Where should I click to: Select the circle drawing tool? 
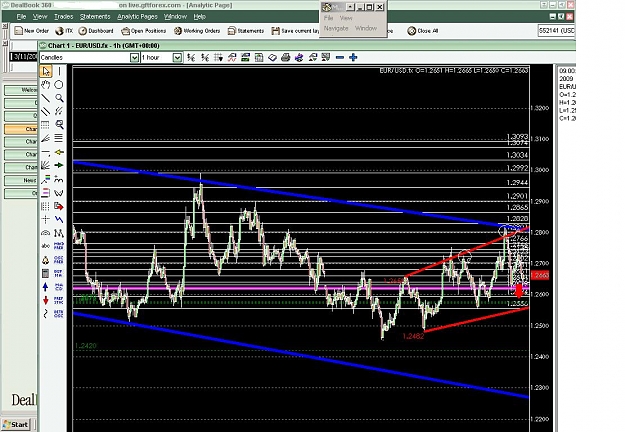pos(59,84)
